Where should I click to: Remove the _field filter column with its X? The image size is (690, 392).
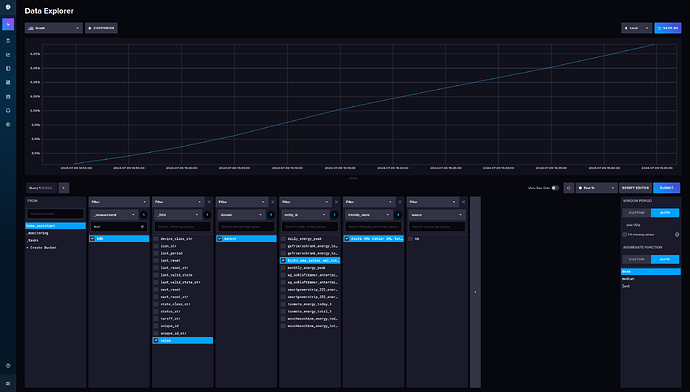209,202
